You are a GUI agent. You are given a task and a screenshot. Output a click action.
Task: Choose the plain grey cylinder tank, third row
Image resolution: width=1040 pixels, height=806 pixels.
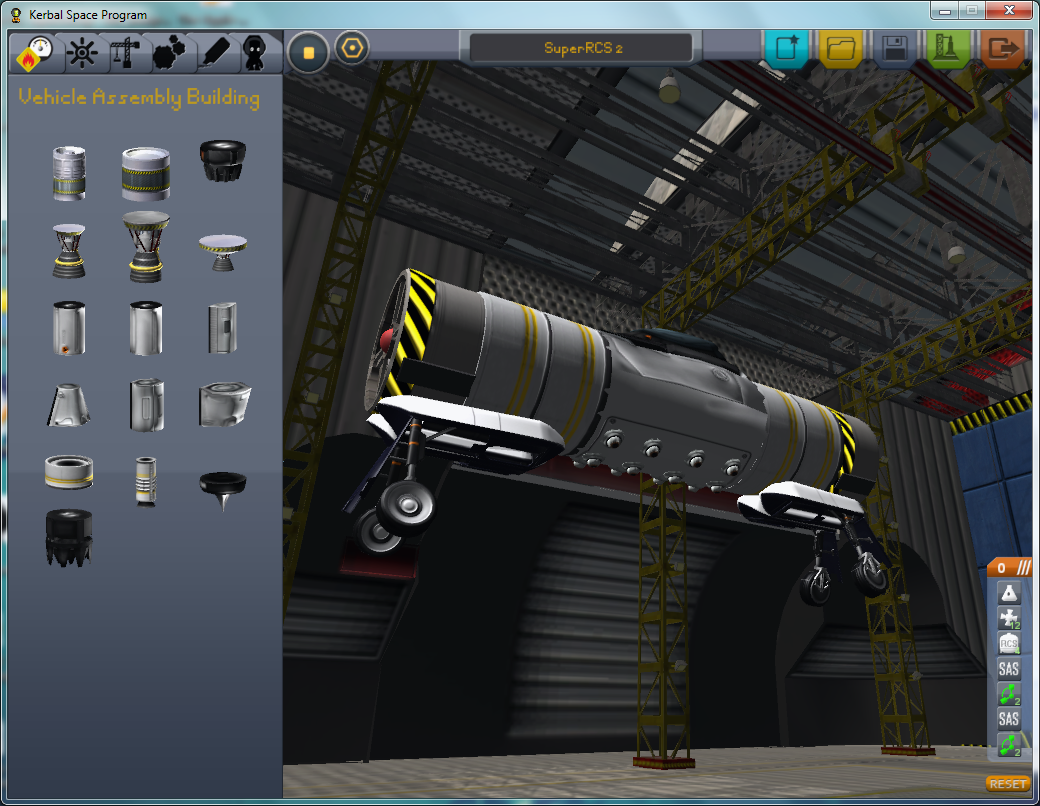pyautogui.click(x=146, y=328)
